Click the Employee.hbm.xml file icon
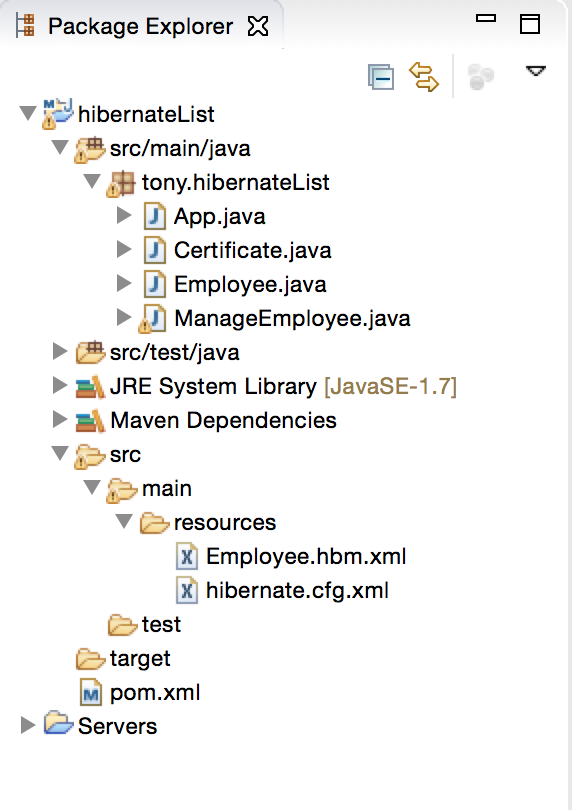 pos(187,556)
